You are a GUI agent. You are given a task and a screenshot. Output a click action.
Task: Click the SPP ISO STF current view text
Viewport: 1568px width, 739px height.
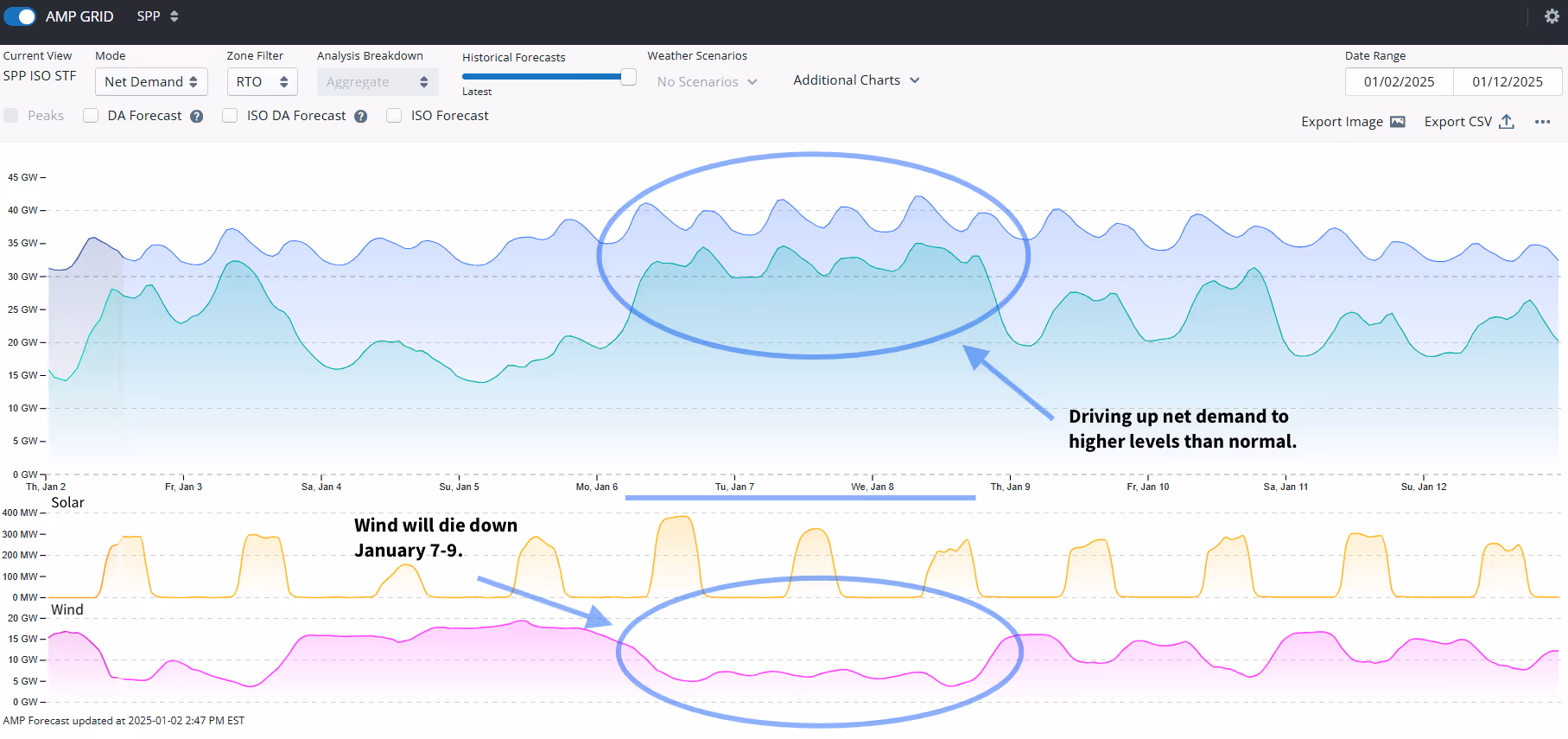coord(40,76)
